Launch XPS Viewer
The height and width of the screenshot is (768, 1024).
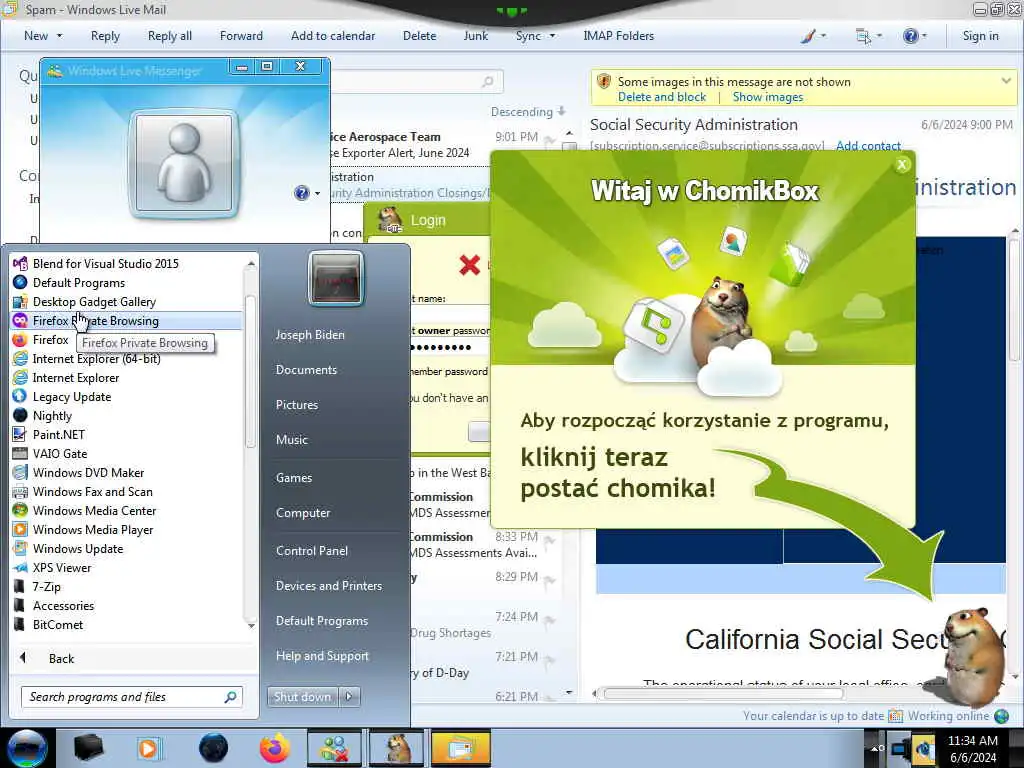[62, 568]
